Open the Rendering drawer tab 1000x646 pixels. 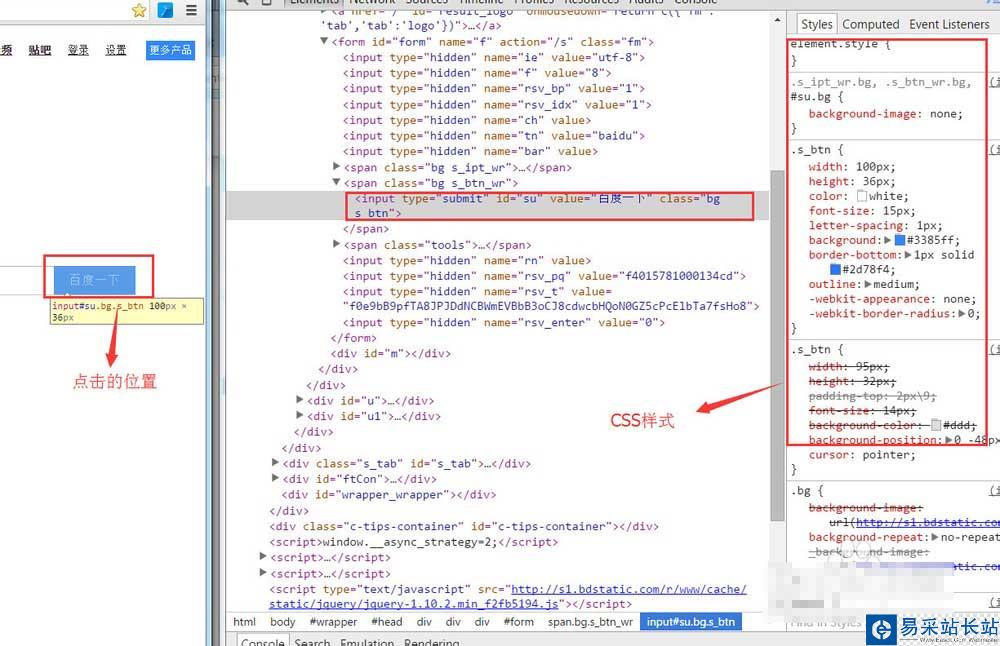[x=431, y=640]
